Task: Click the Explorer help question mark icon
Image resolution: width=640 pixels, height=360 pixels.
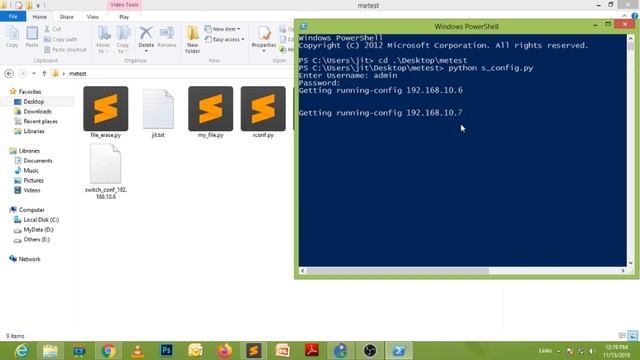Action: [x=635, y=16]
